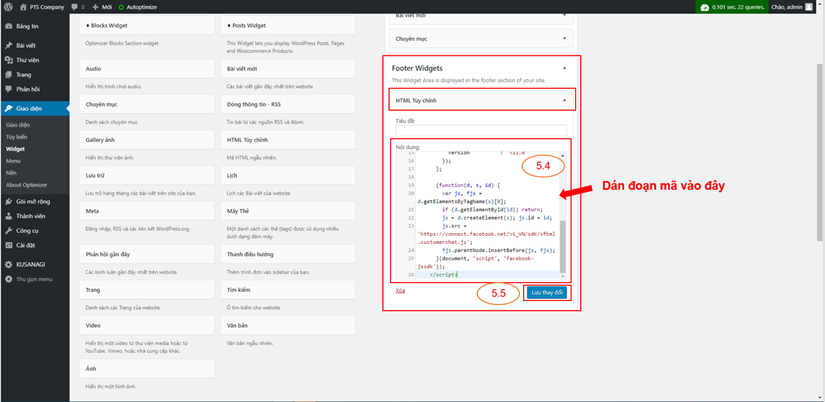Collapse the HTML Tùy chỉnh widget arrow

(x=564, y=100)
